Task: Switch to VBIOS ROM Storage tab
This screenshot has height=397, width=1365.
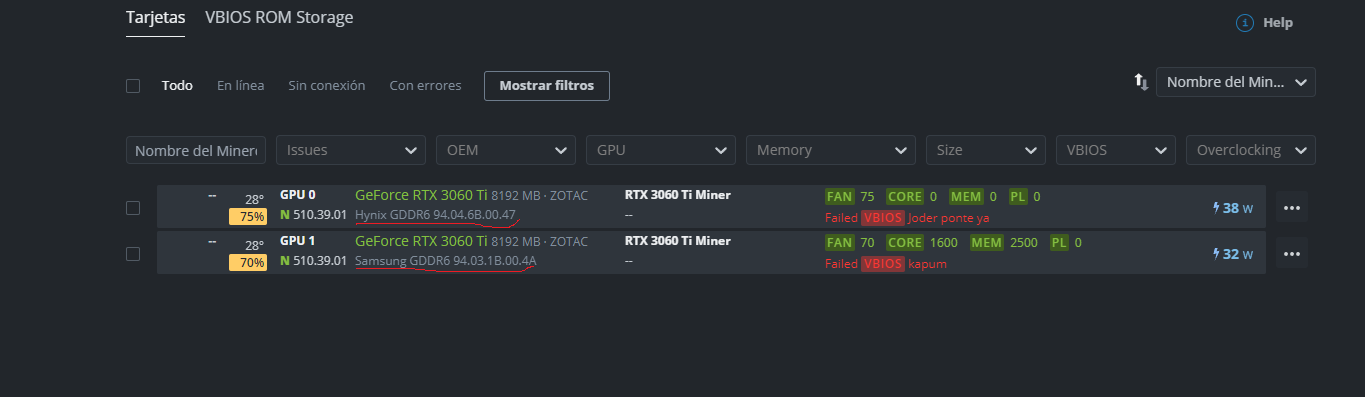Action: coord(279,18)
